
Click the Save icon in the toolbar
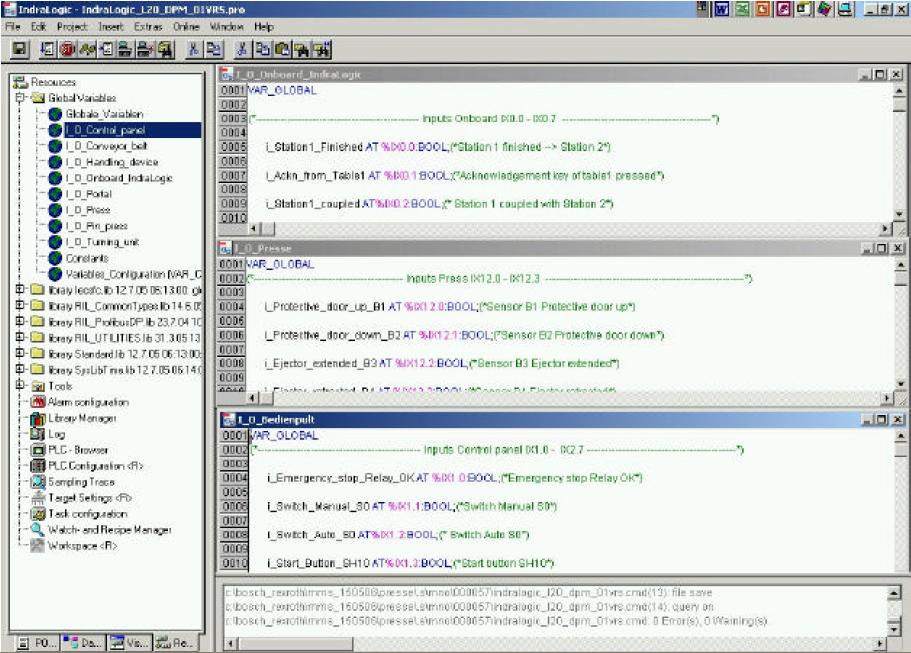click(19, 49)
